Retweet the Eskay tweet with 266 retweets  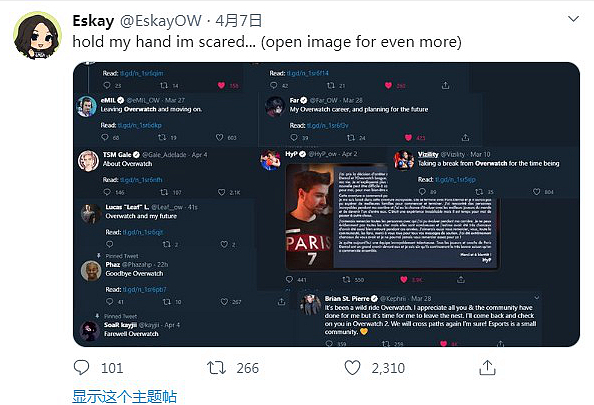pyautogui.click(x=216, y=368)
